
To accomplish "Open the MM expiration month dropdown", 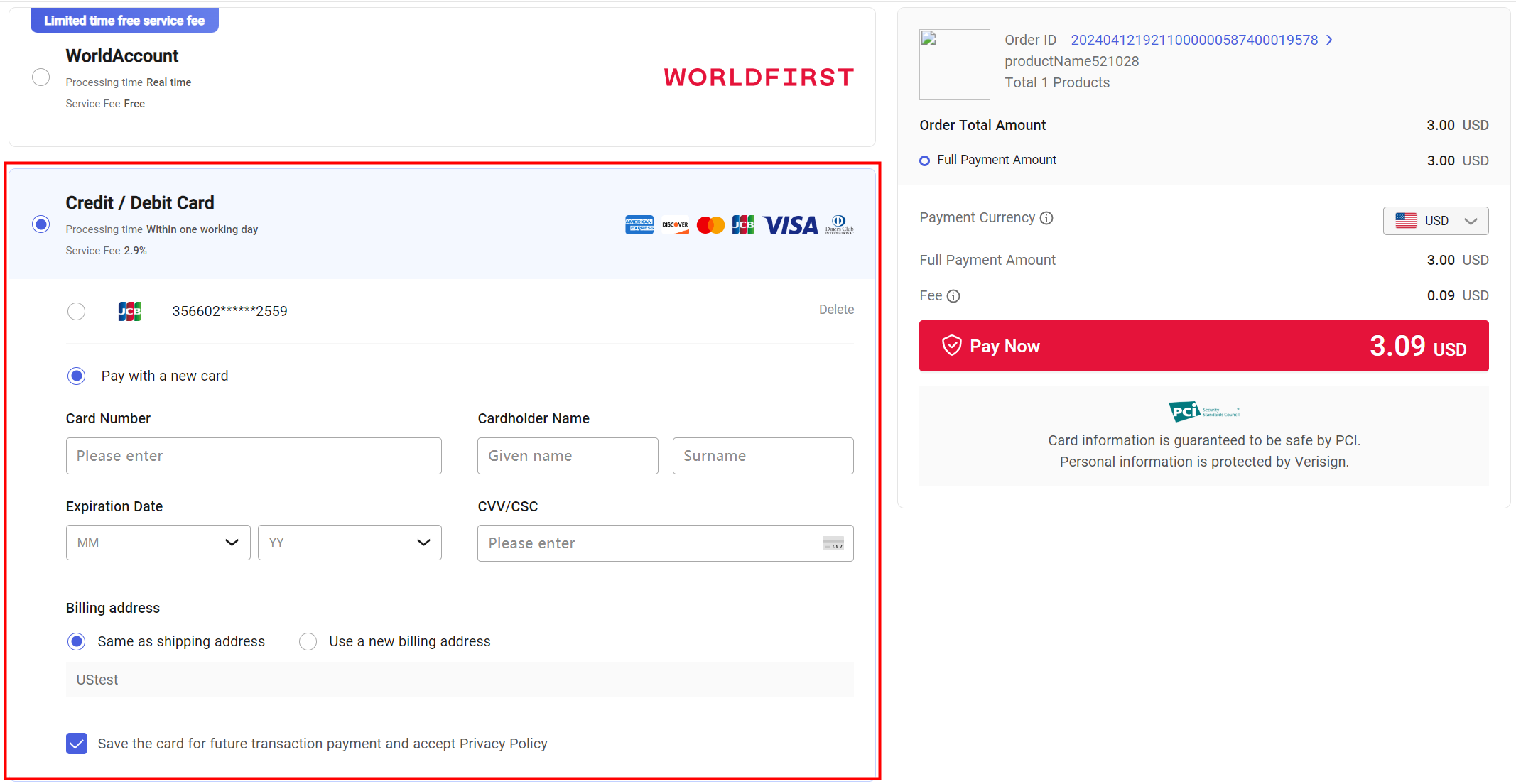I will [158, 543].
